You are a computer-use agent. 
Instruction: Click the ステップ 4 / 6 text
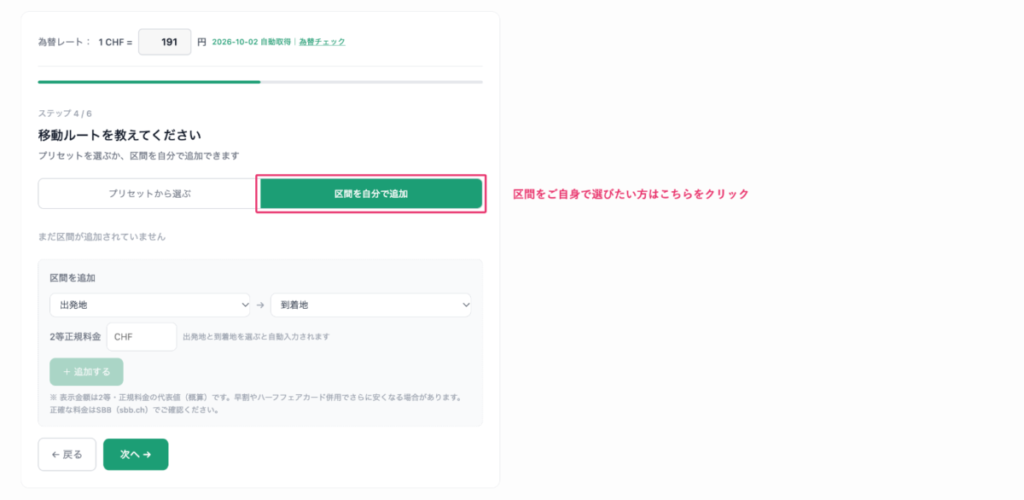point(65,114)
